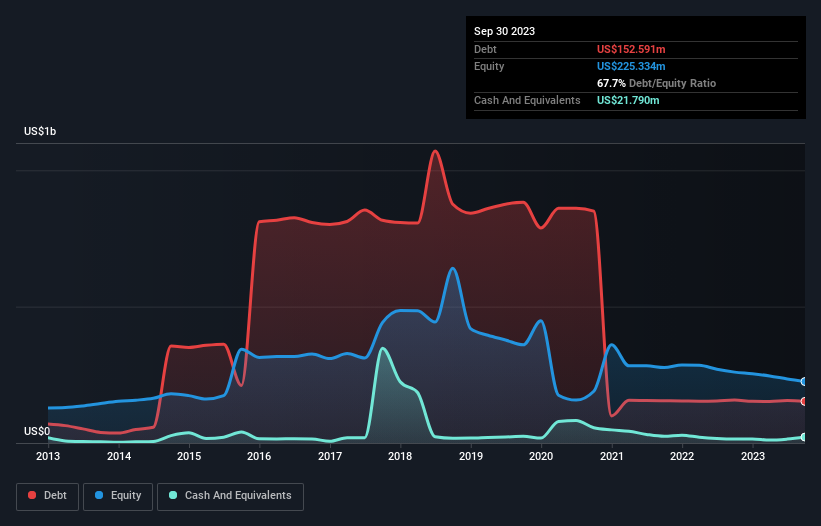Click the US$225.334m equity value

point(631,66)
